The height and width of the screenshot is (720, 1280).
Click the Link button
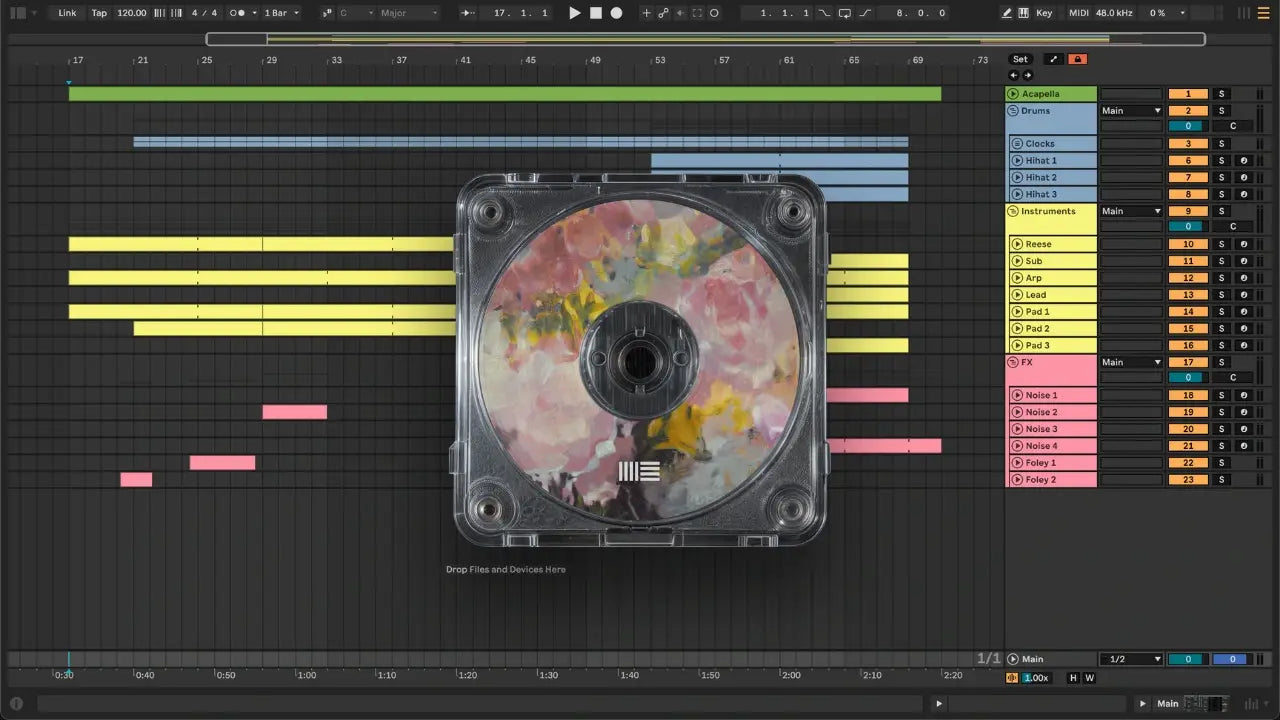pos(67,13)
